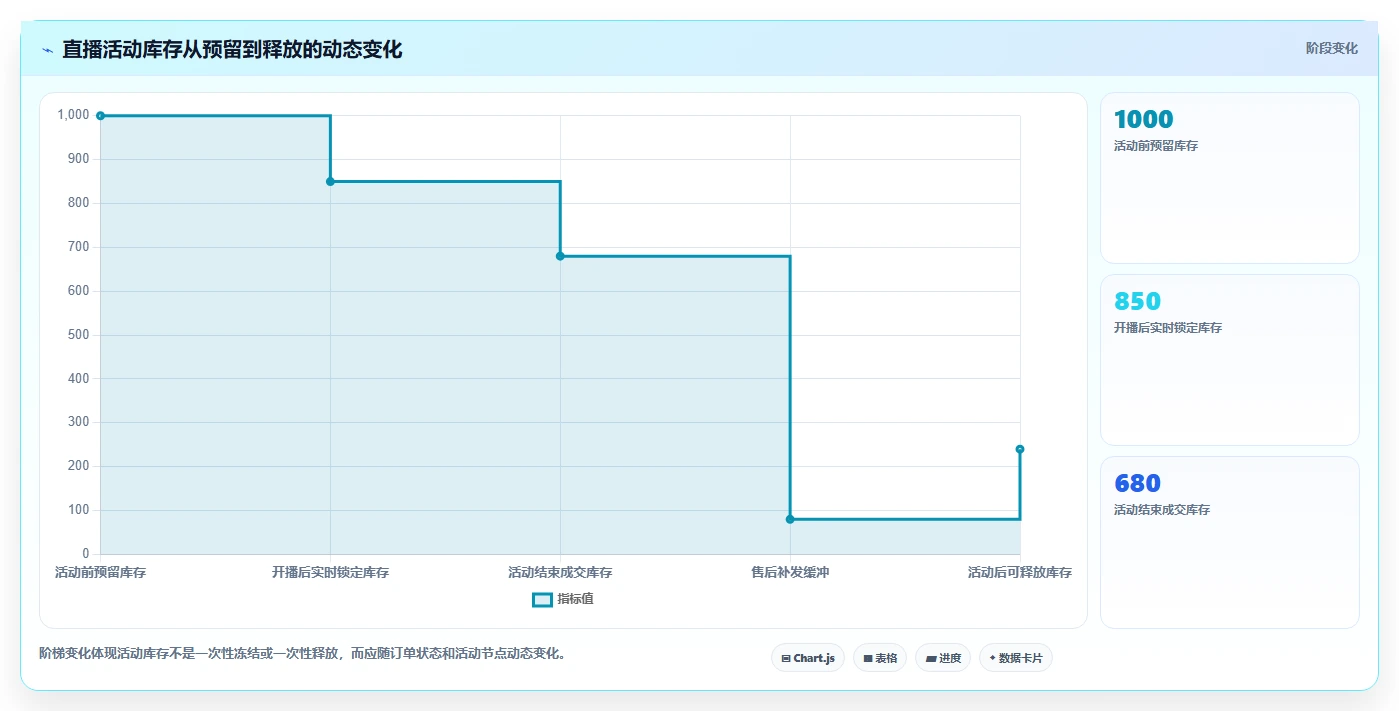Click y-axis tick label 500
The width and height of the screenshot is (1399, 711).
click(78, 335)
